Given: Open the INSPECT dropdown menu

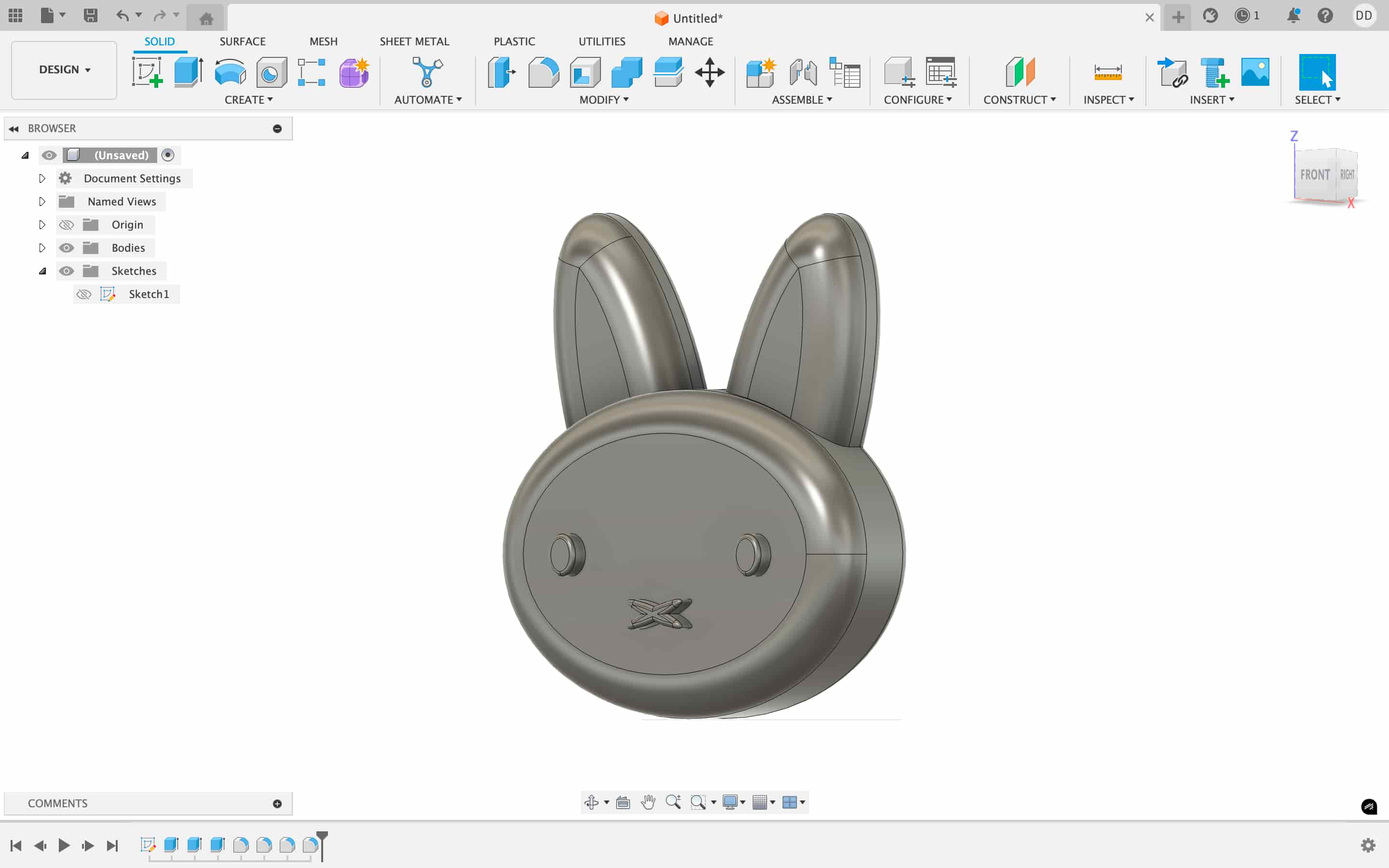Looking at the screenshot, I should [x=1108, y=100].
